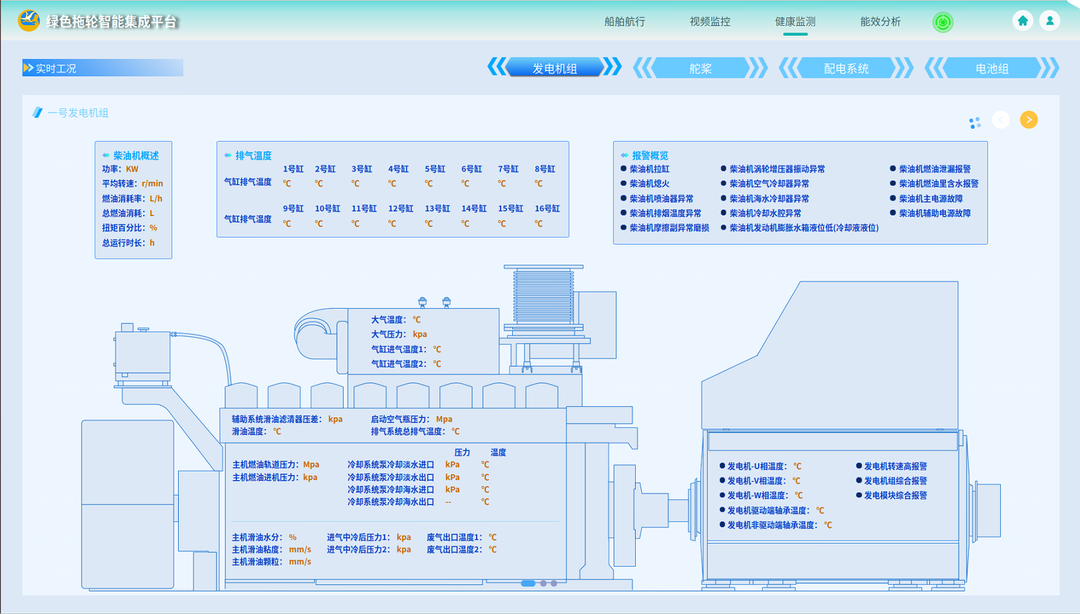Click the white previous arrow button

click(x=1001, y=120)
